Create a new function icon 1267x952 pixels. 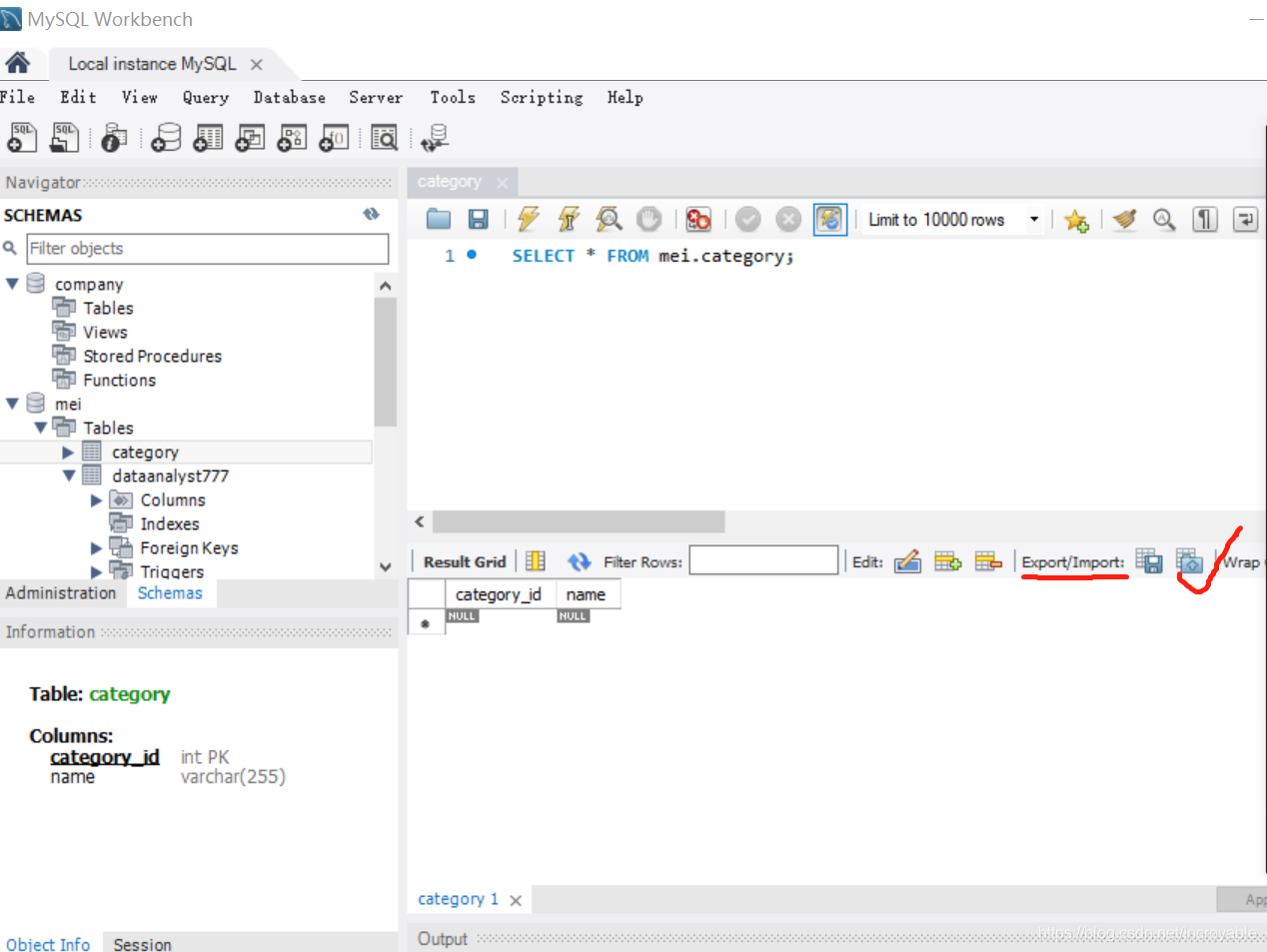(x=334, y=138)
